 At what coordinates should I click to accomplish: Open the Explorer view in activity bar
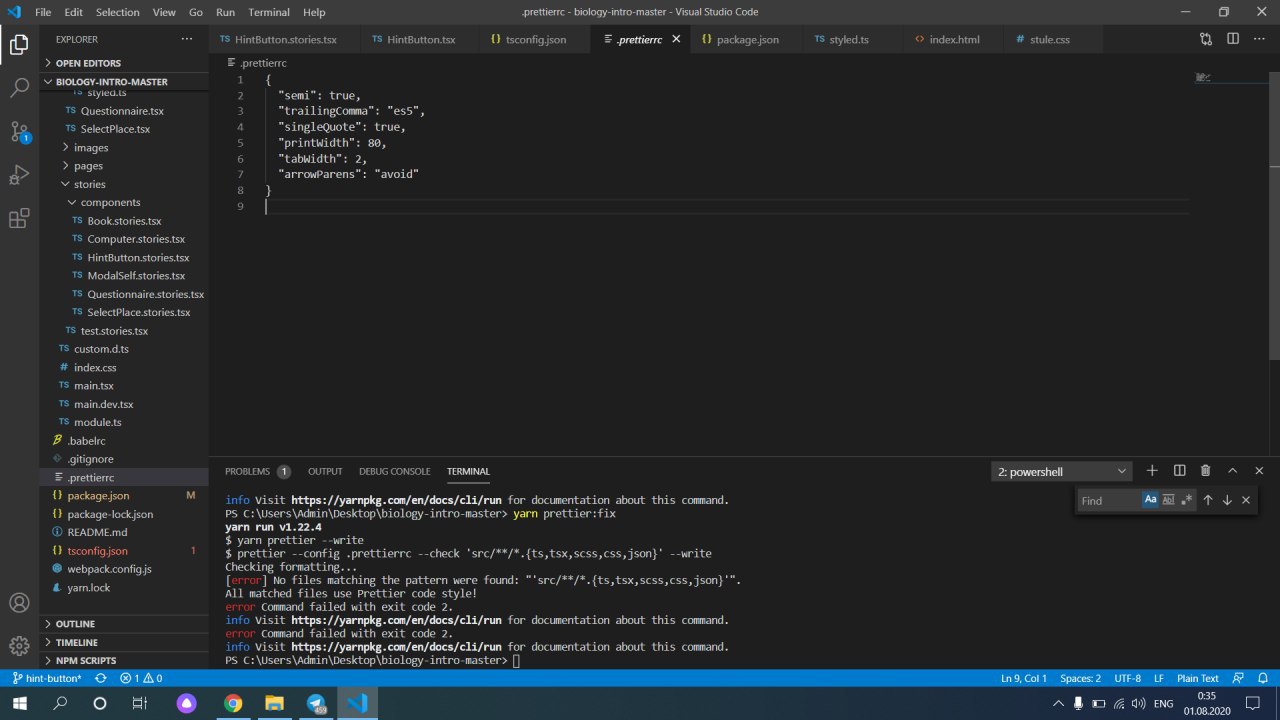19,45
